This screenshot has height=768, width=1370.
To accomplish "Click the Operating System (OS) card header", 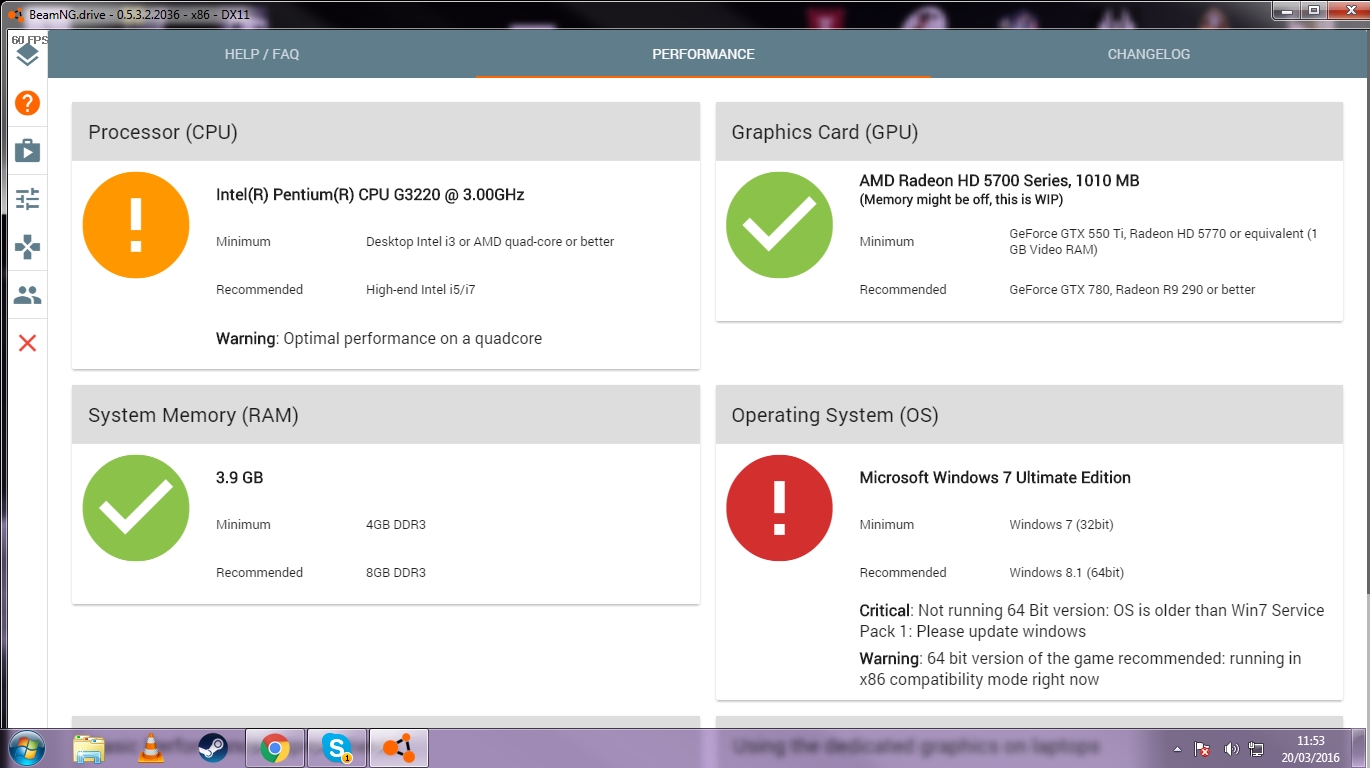I will point(1029,415).
